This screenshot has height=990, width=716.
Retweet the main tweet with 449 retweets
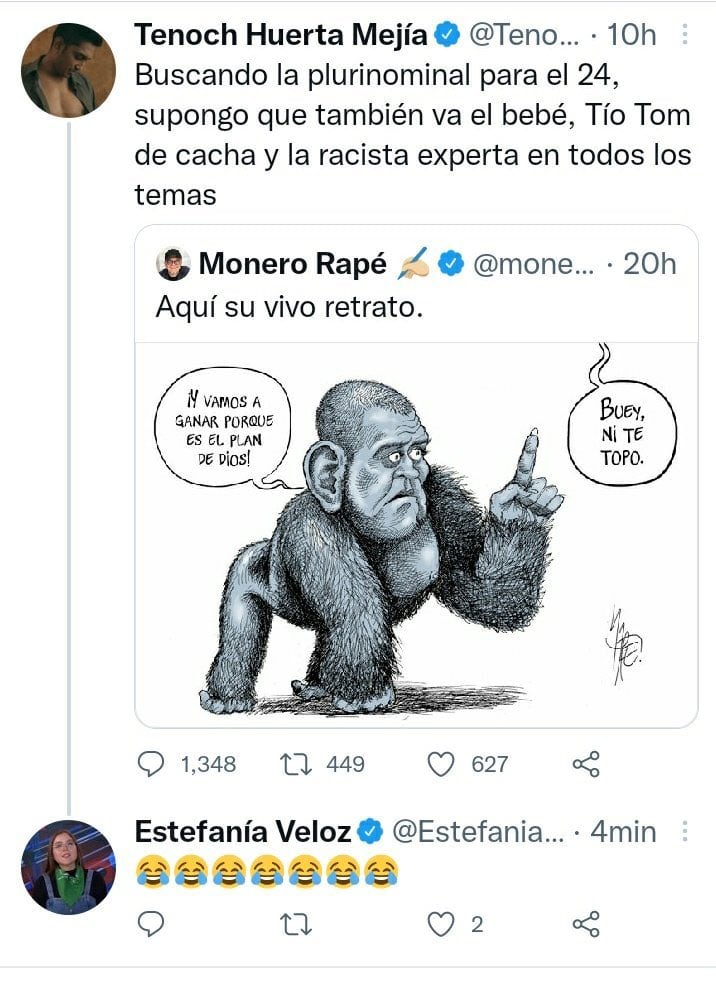click(x=295, y=765)
